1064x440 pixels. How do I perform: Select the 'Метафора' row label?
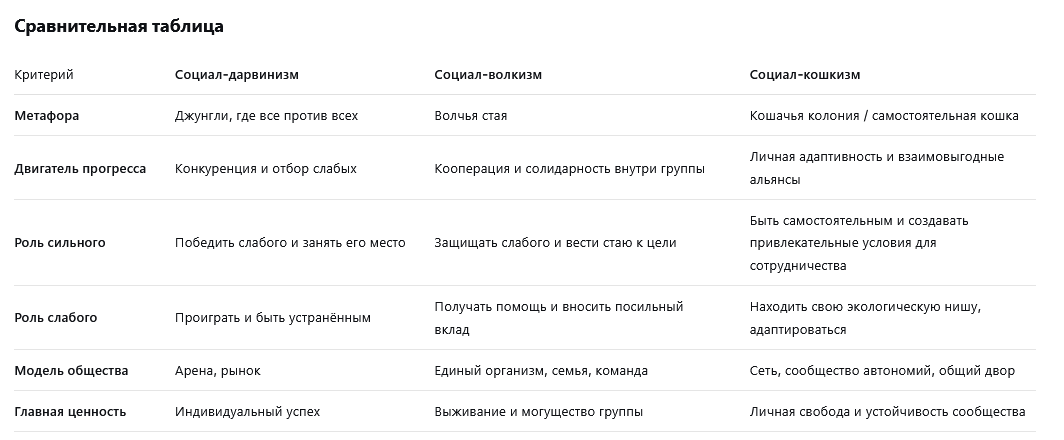coord(47,116)
